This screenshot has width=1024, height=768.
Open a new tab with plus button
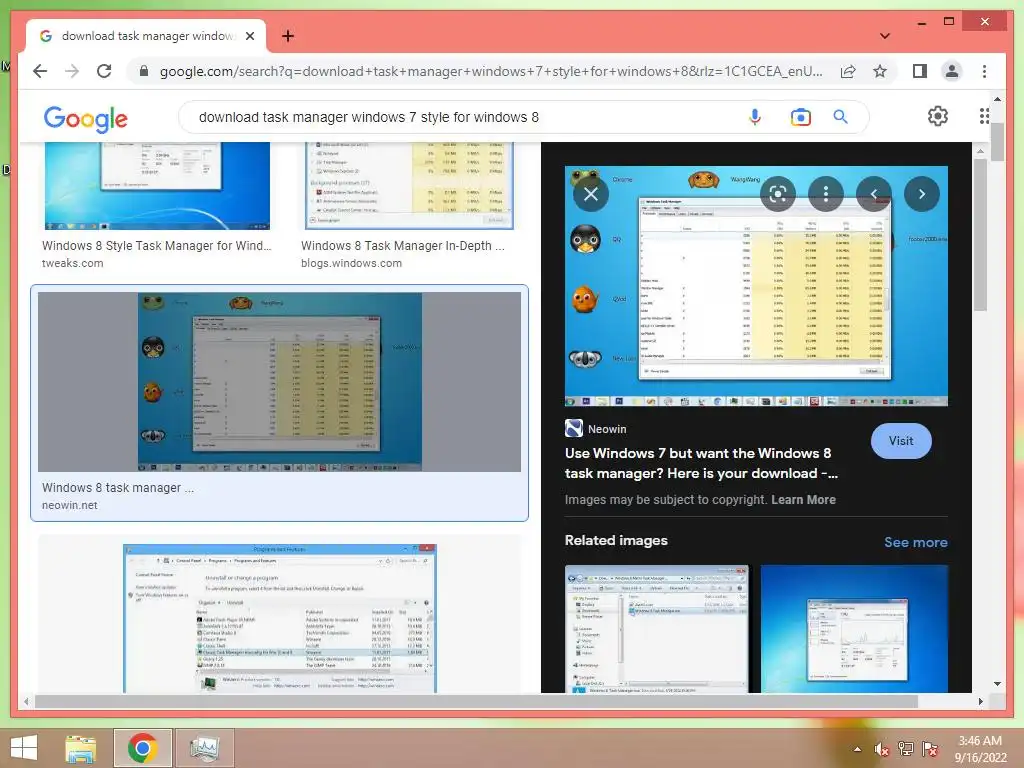click(288, 36)
